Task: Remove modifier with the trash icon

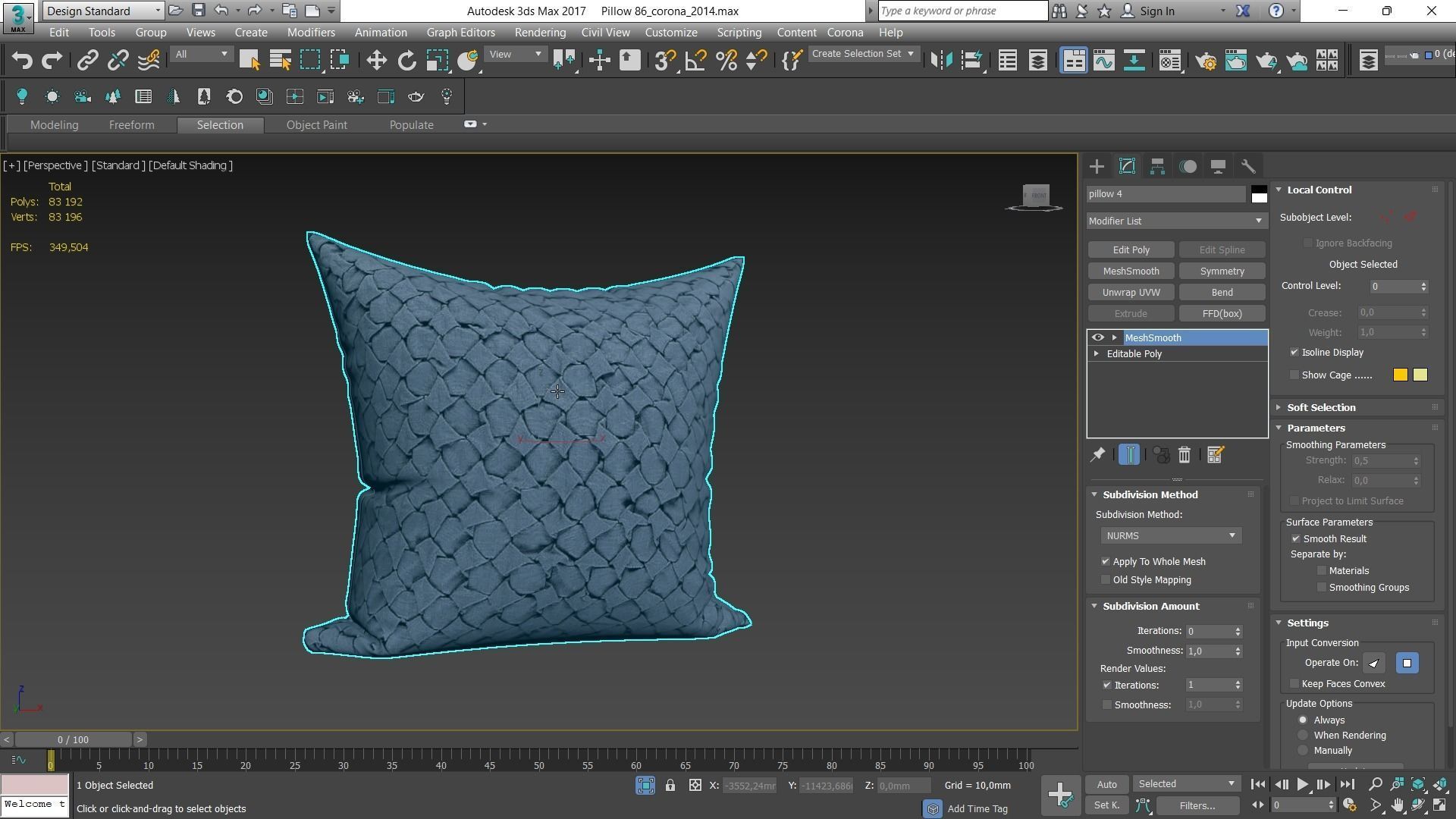Action: [1185, 455]
